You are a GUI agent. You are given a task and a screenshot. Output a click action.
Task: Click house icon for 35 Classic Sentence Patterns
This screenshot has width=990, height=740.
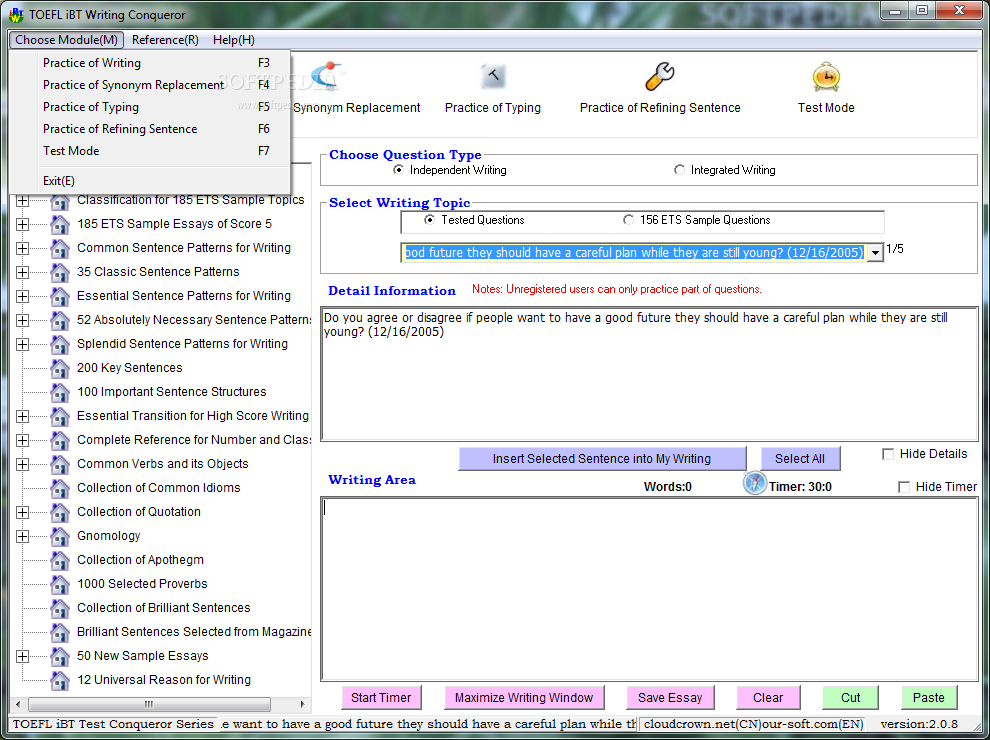tap(59, 272)
